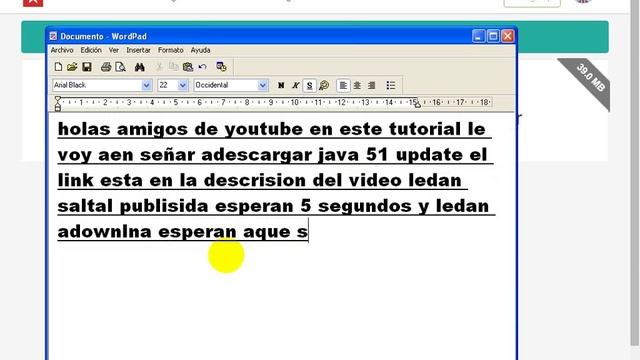Cut selection with the scissors icon
This screenshot has width=640, height=360.
(159, 67)
